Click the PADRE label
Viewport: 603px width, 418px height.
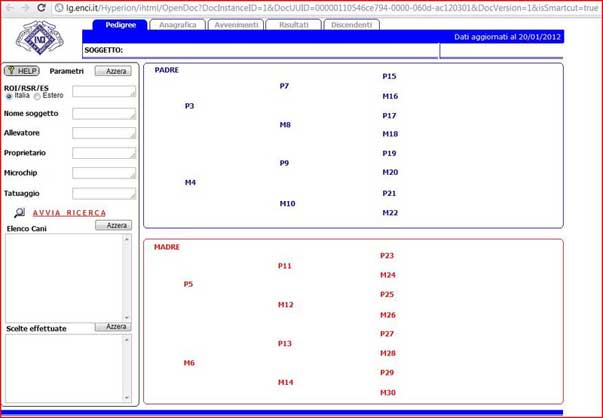[167, 70]
